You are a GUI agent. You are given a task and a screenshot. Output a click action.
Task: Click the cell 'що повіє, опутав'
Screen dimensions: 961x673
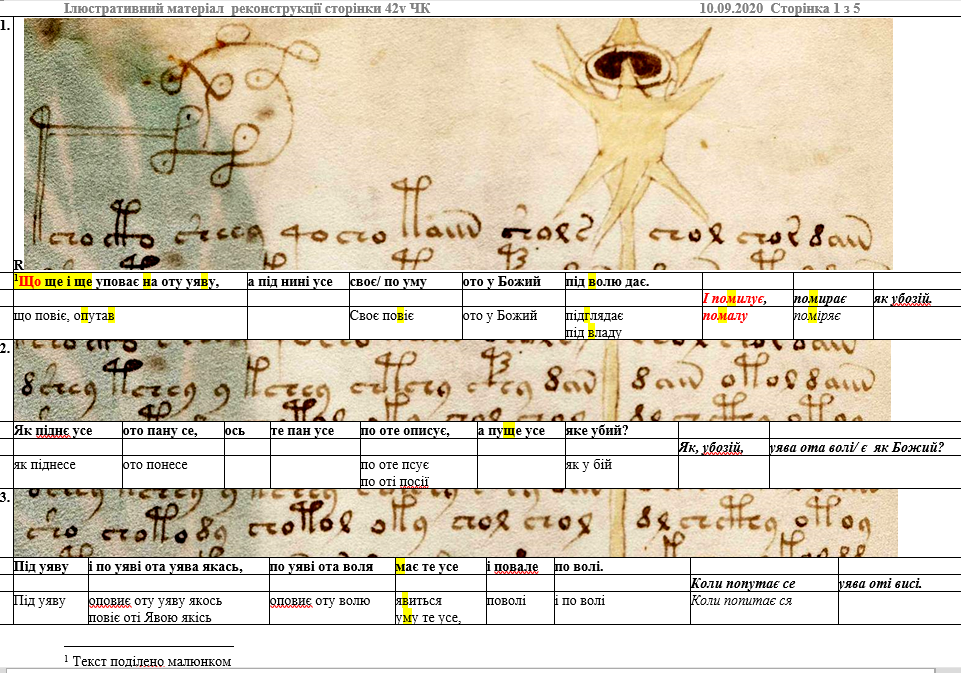tap(131, 323)
